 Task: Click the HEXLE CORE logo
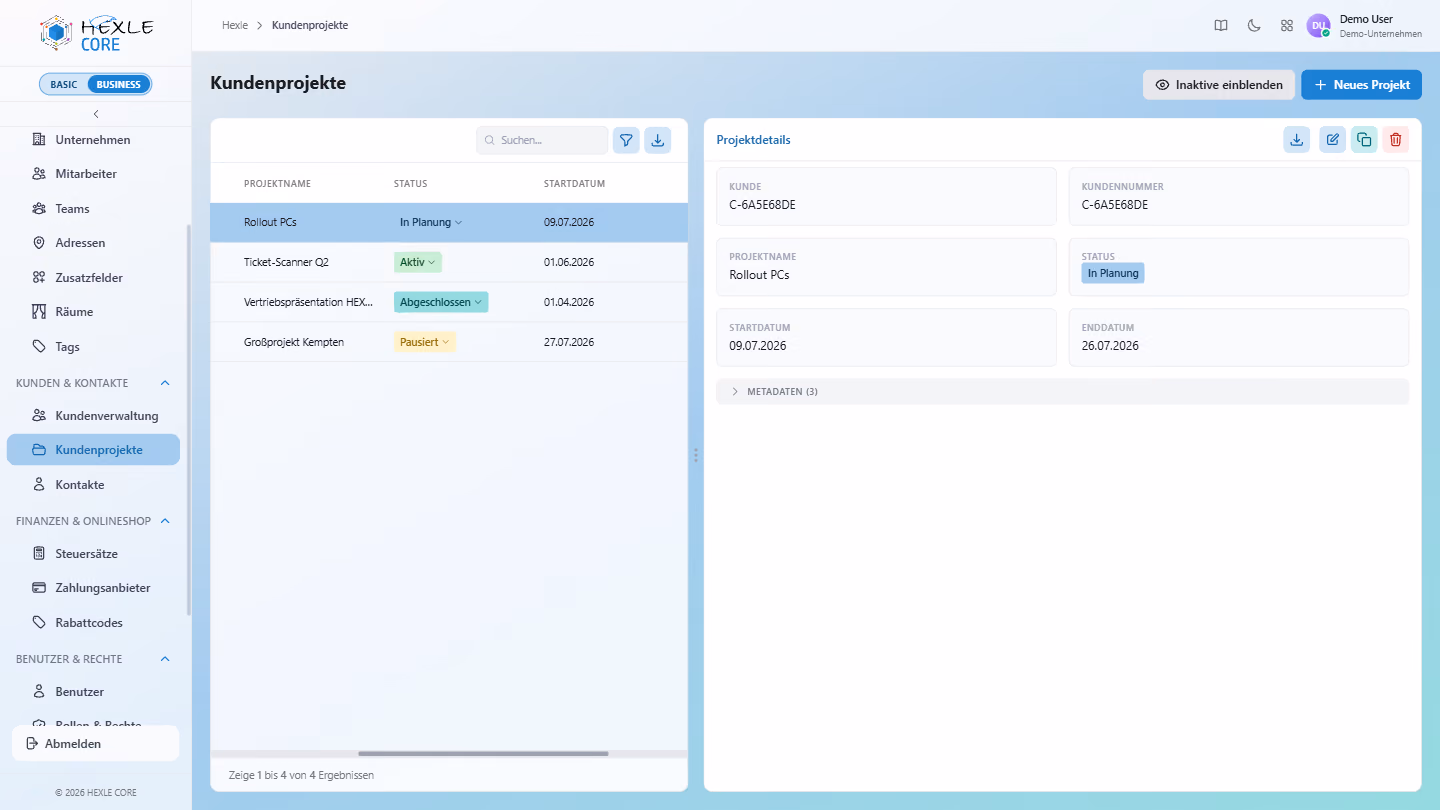pyautogui.click(x=96, y=33)
